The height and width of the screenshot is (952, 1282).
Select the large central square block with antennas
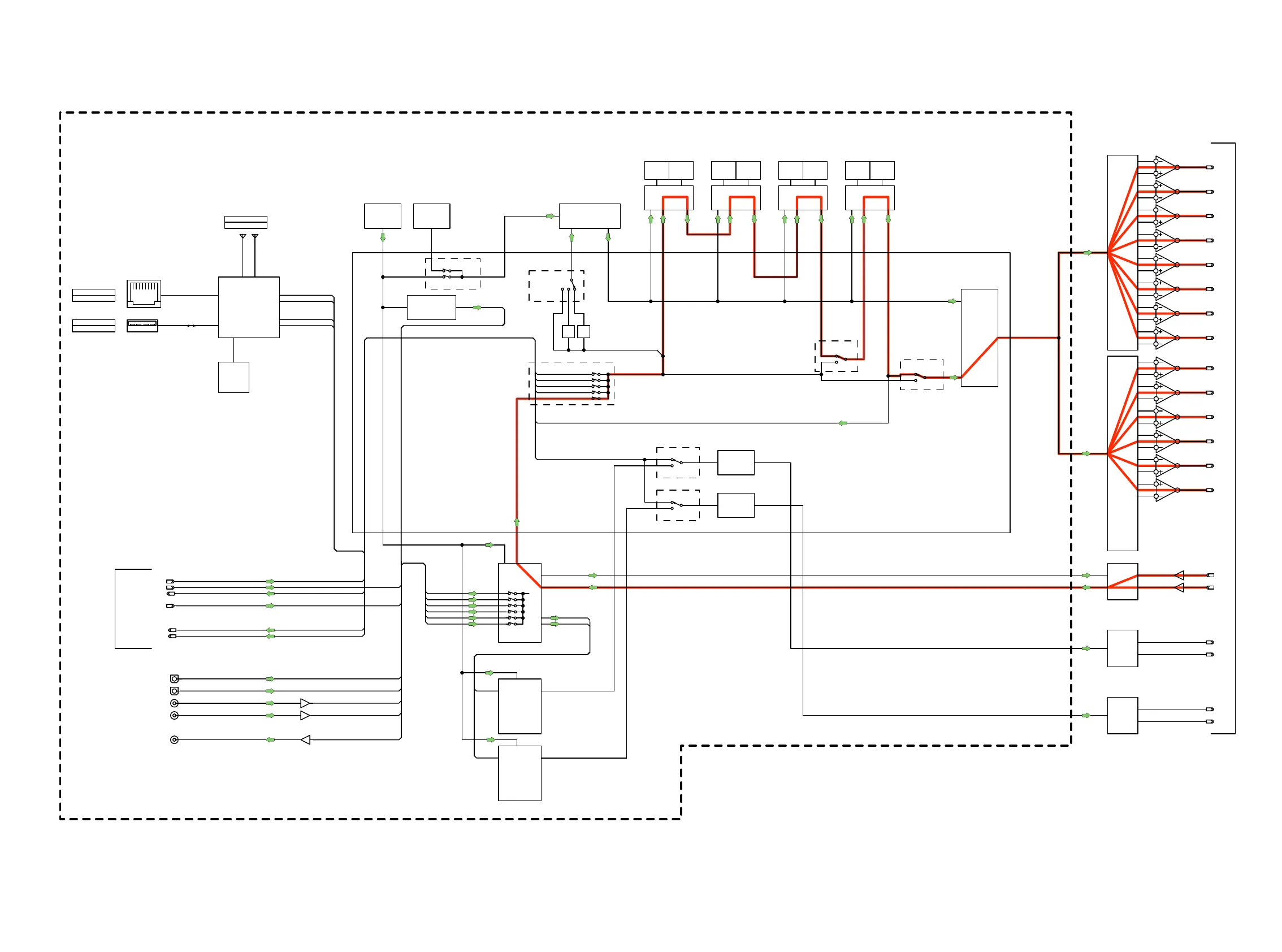tap(248, 307)
